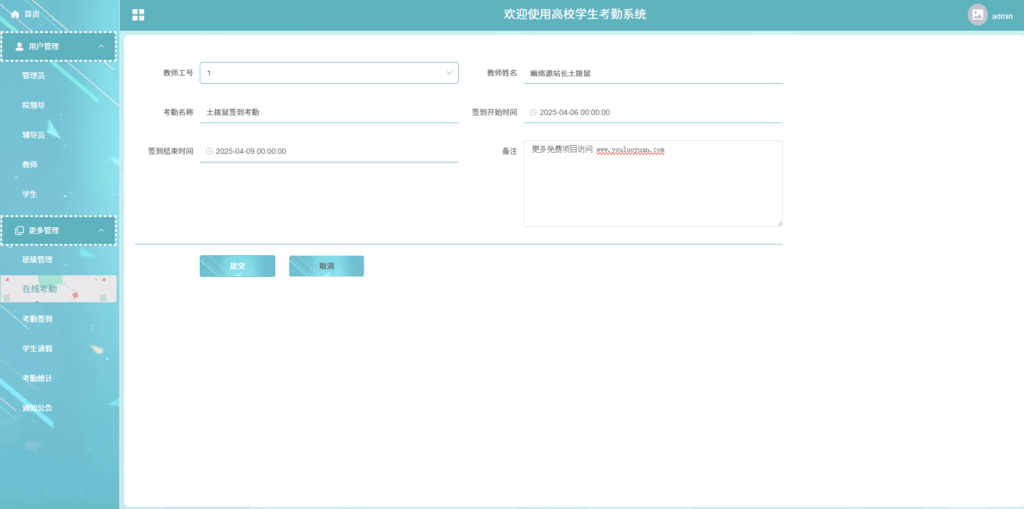Click the 用户管理 label text

click(x=44, y=46)
